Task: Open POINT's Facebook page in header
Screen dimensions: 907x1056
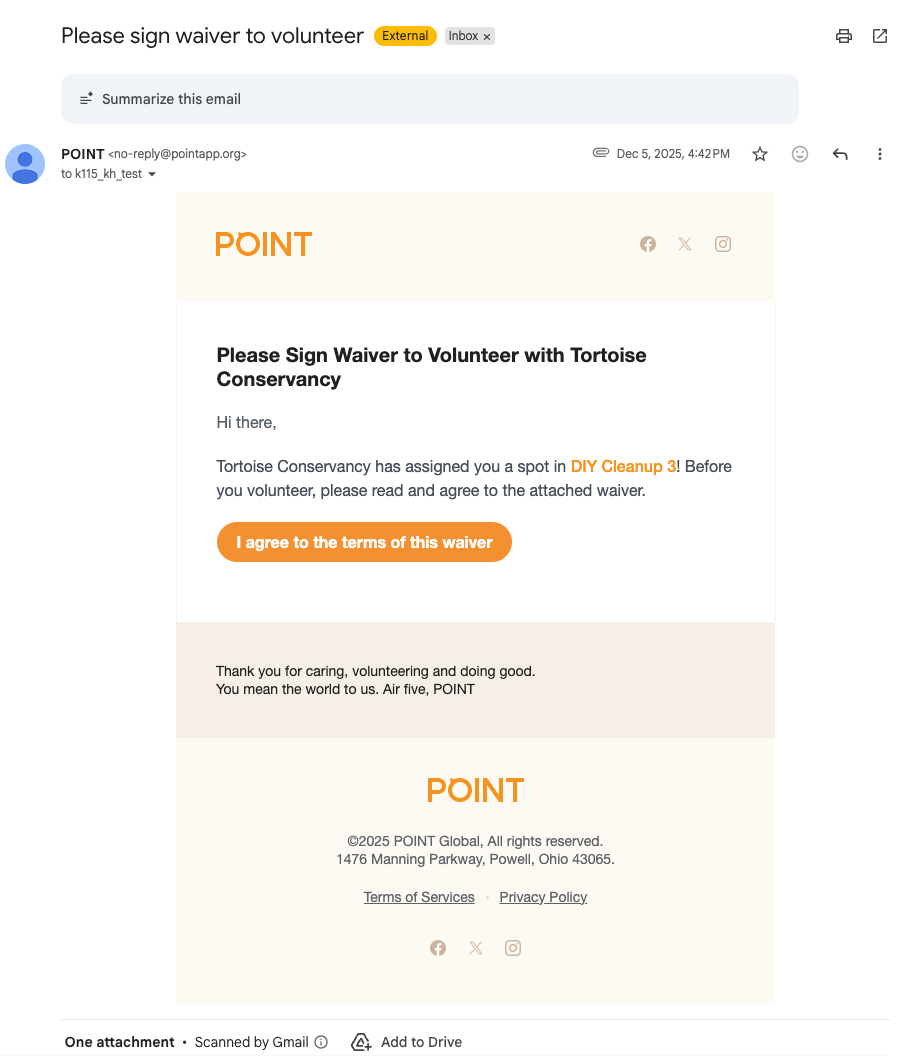Action: 648,244
